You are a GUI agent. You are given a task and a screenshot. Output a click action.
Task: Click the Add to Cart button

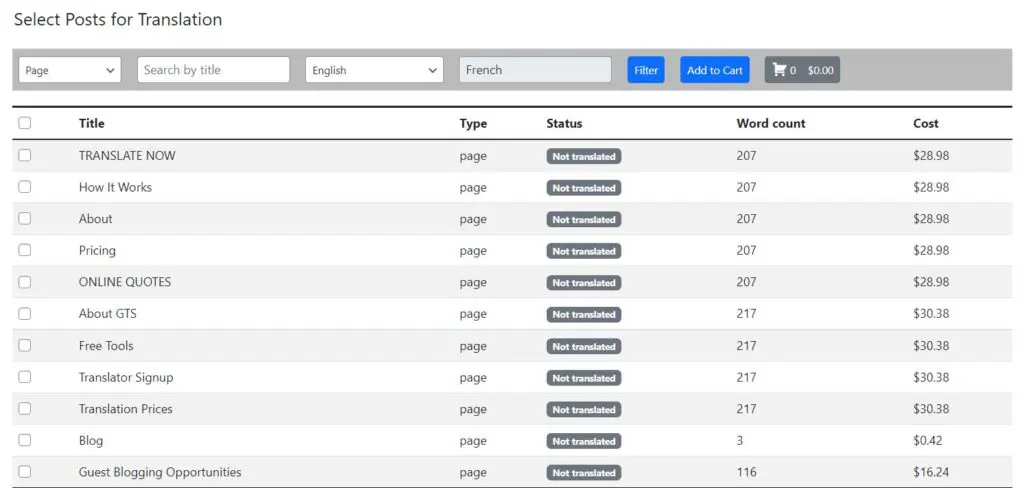click(x=715, y=70)
